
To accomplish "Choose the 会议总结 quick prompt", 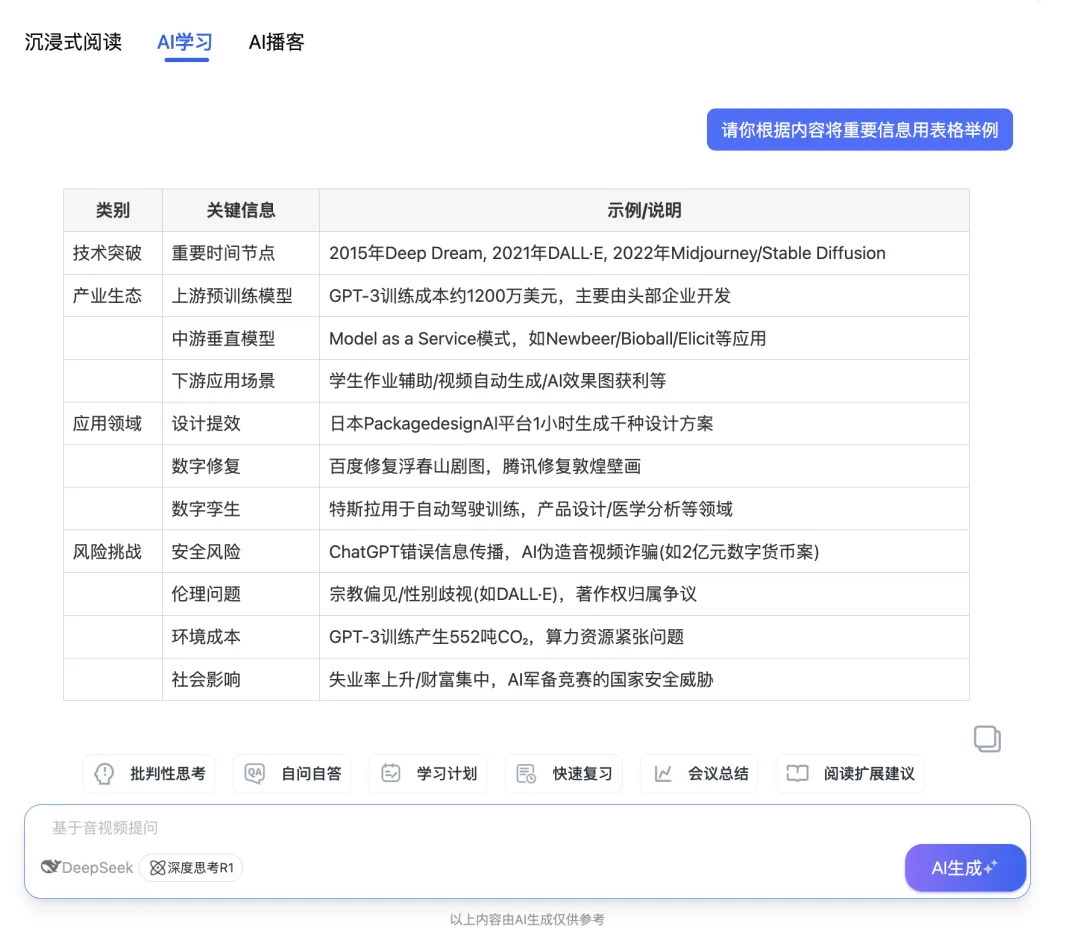I will pos(699,774).
